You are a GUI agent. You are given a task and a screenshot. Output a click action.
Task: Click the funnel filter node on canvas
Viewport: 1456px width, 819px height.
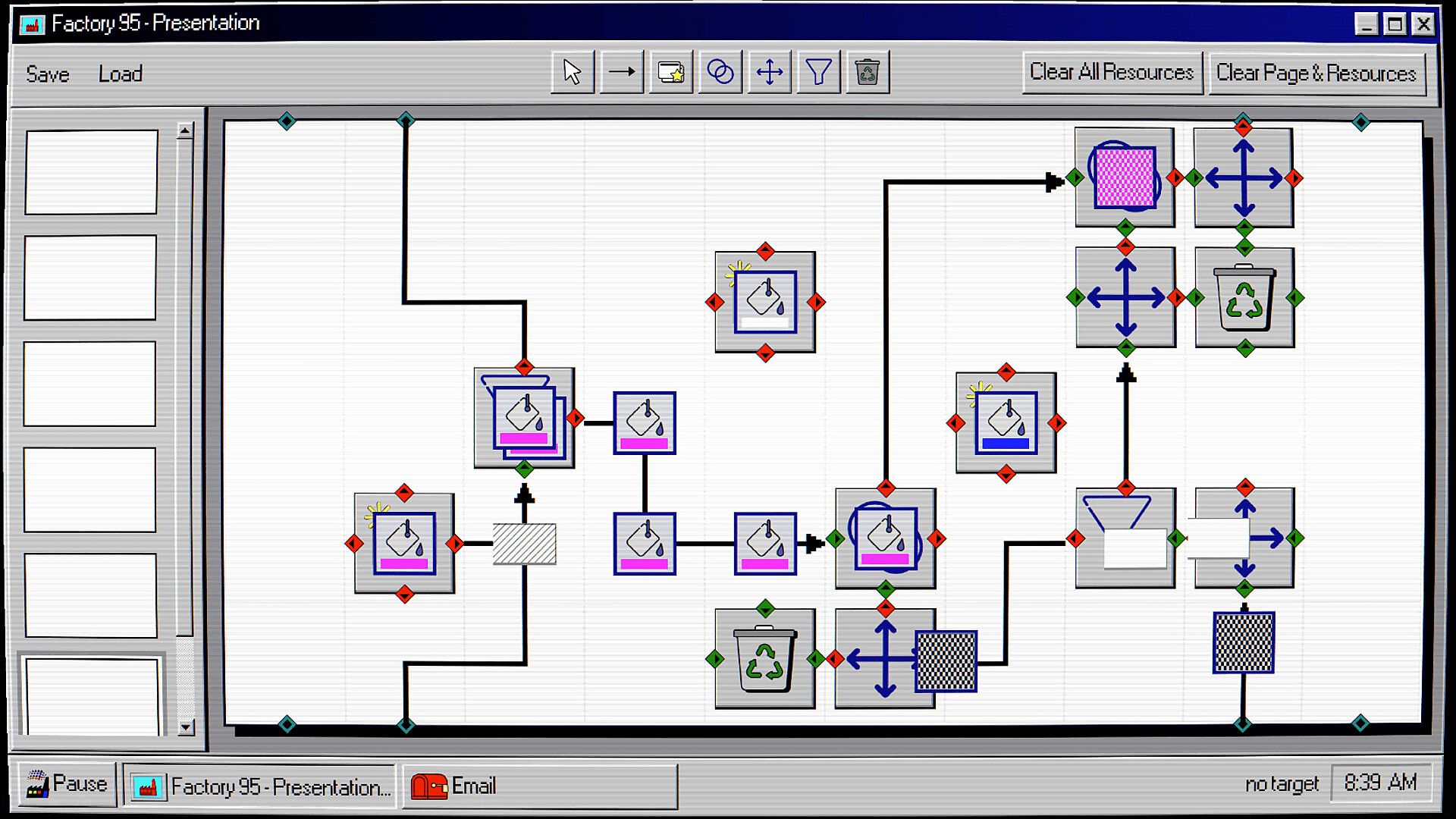(1125, 538)
